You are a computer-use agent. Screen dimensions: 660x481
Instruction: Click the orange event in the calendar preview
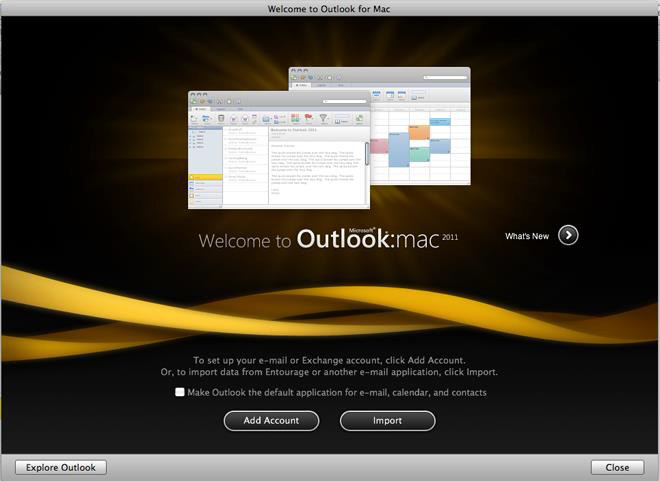tap(421, 130)
